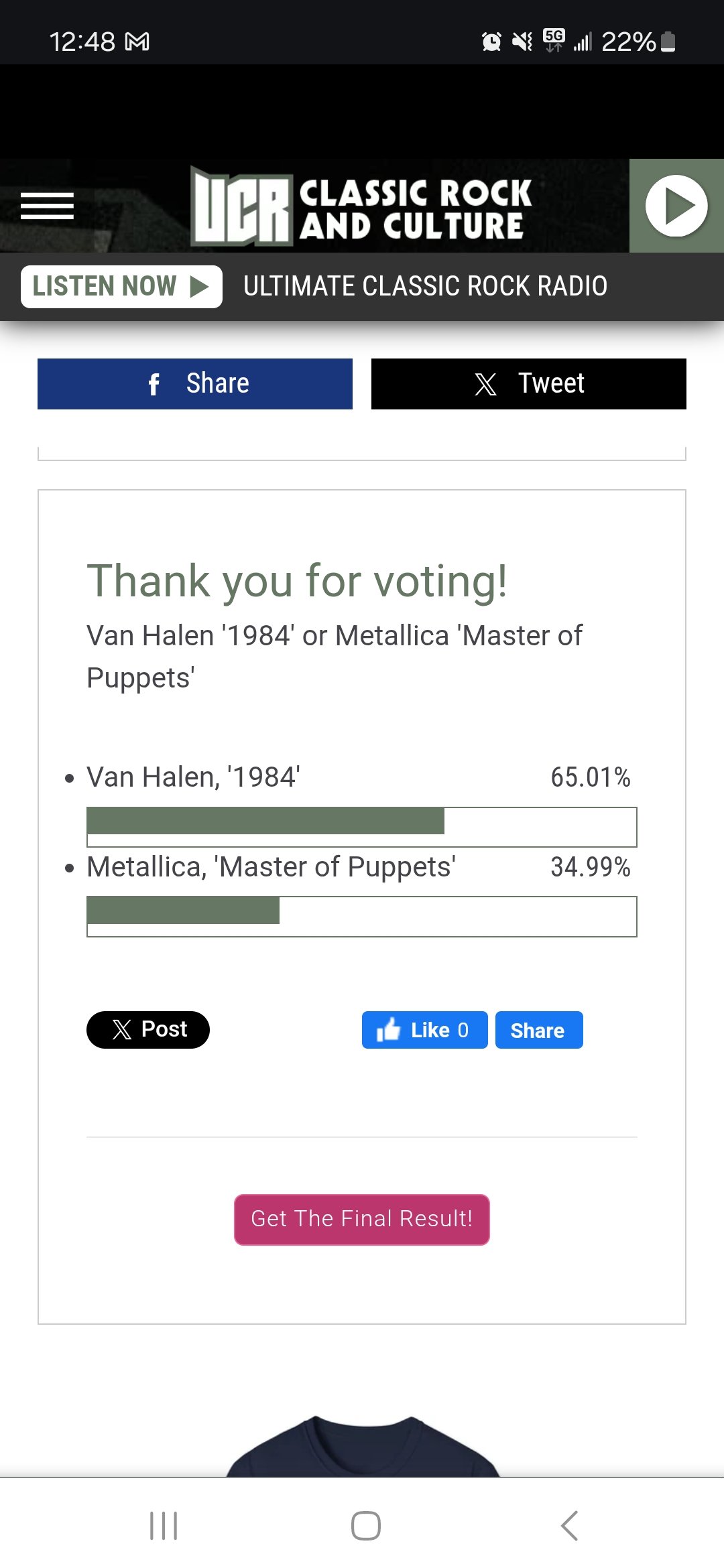Tap the Android back arrow

[569, 1526]
